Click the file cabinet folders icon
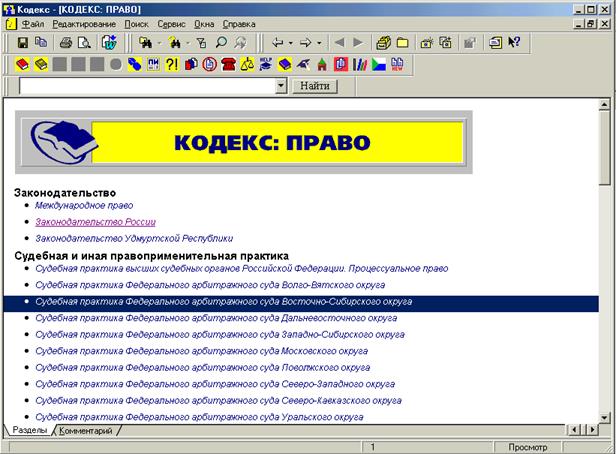Viewport: 616px width, 454px height. pos(383,42)
